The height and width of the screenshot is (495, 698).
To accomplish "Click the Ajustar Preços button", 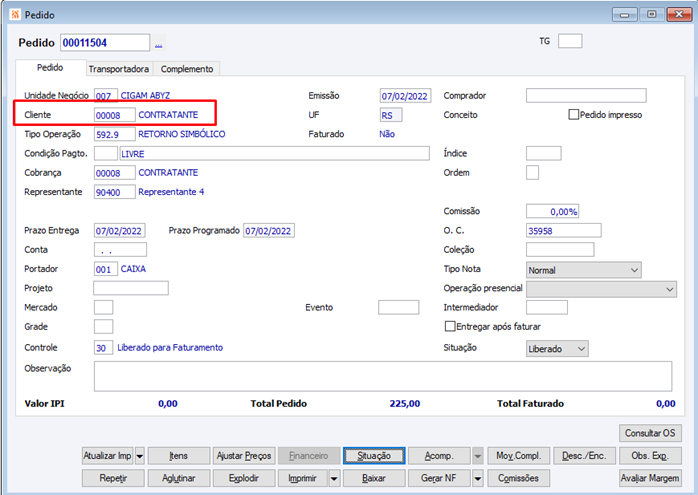I will tap(244, 456).
